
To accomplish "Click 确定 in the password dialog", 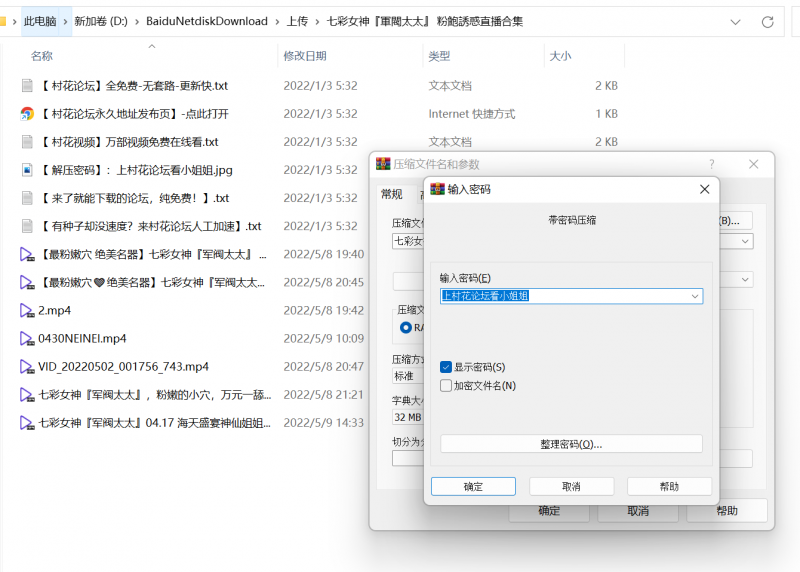I will click(473, 486).
